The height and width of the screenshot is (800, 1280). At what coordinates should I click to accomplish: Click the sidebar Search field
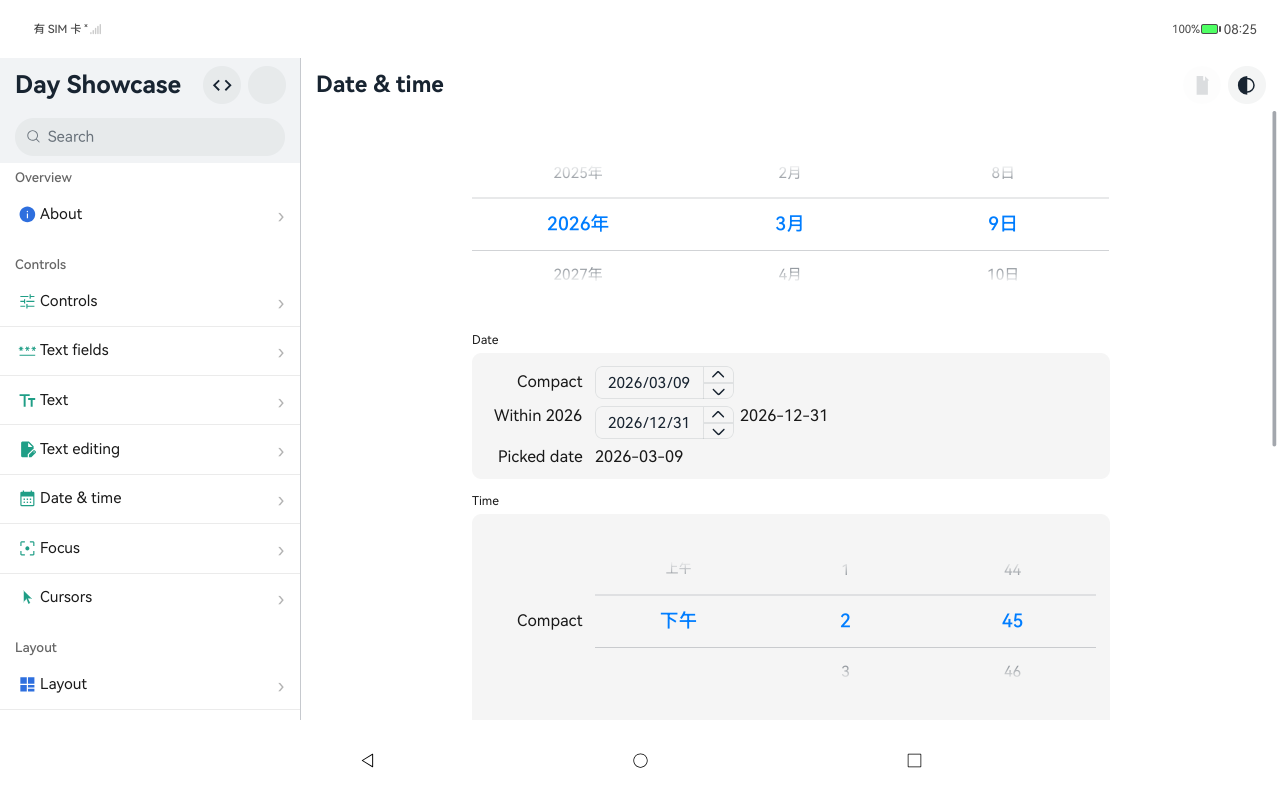150,137
